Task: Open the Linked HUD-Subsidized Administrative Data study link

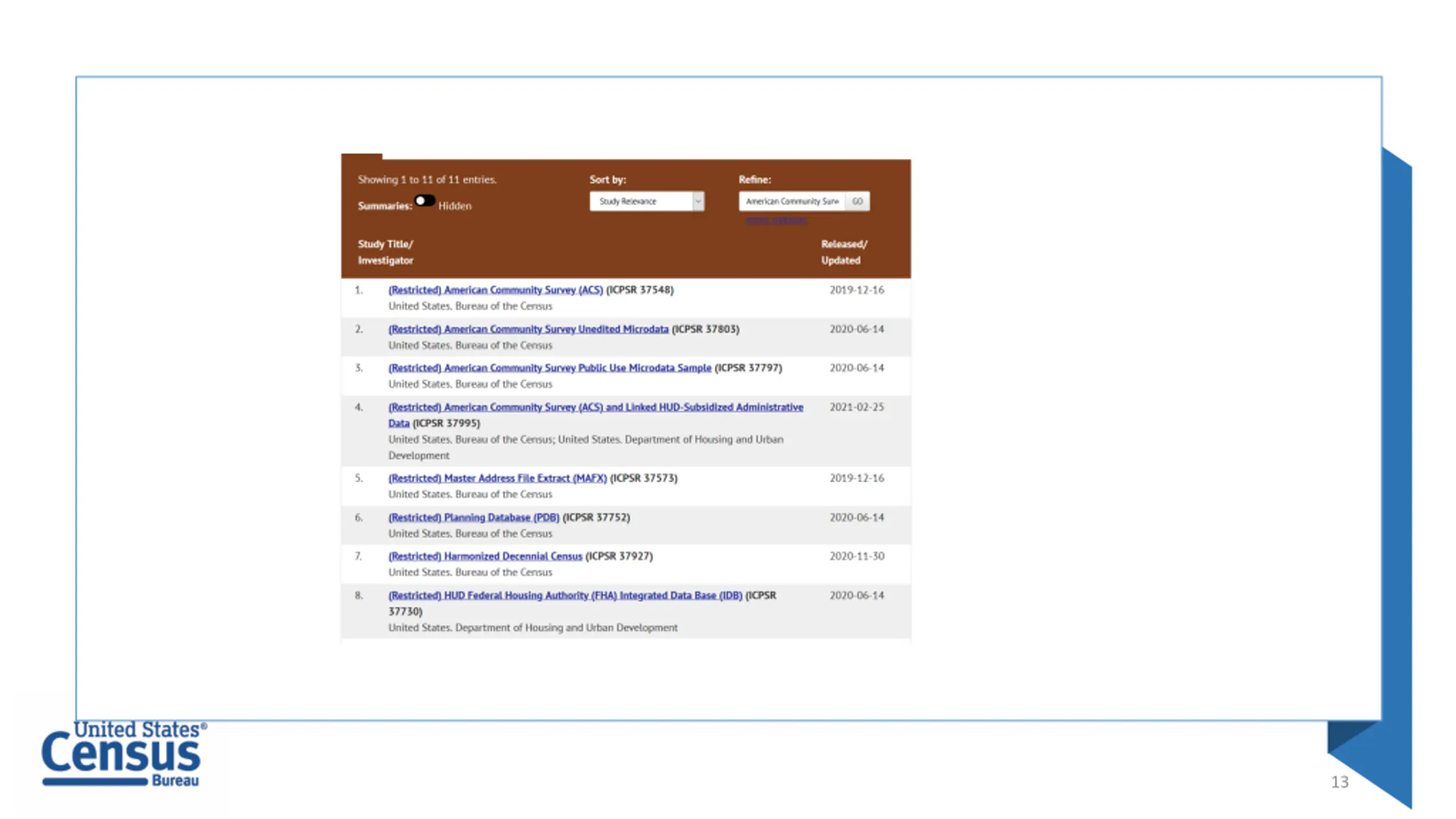Action: [595, 415]
